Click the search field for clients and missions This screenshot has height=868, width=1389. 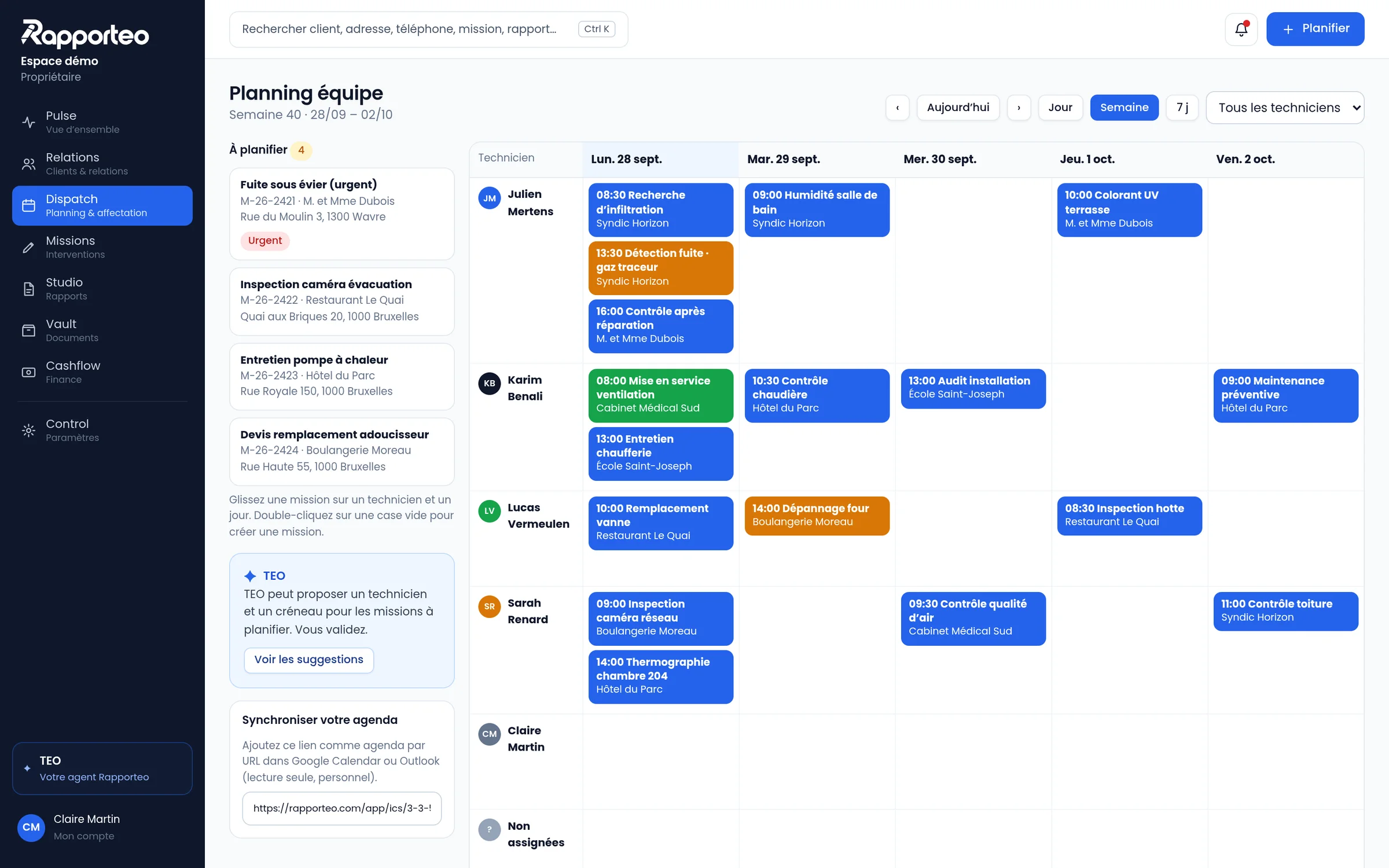[428, 29]
